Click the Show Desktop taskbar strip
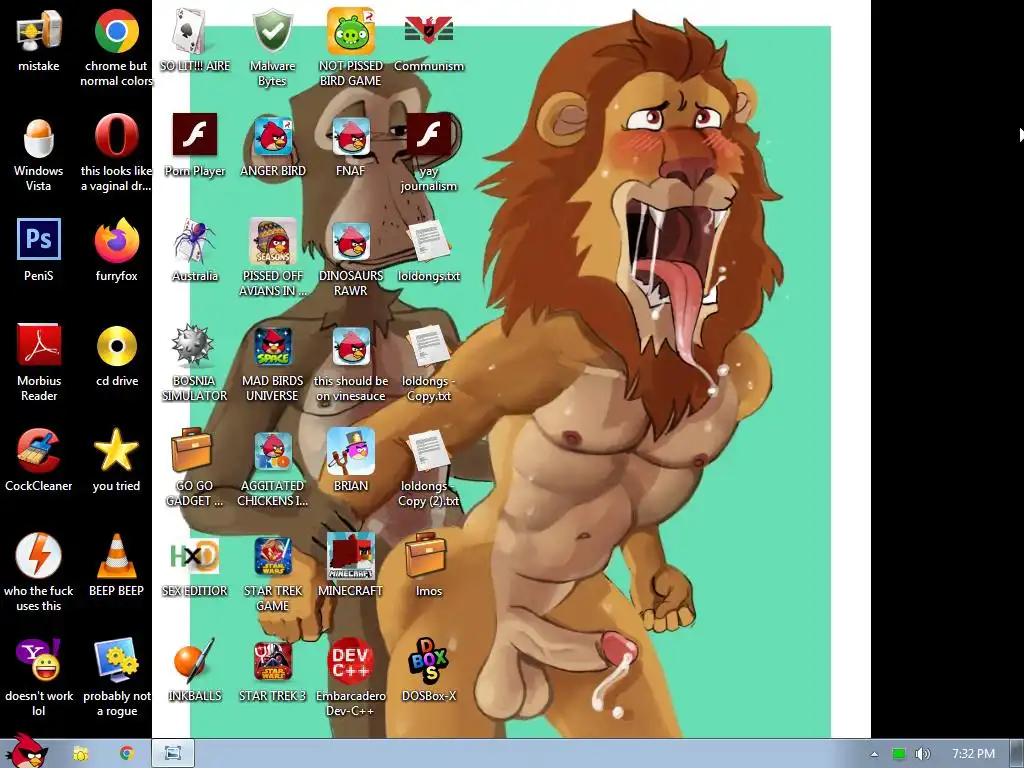The height and width of the screenshot is (768, 1024). tap(1017, 754)
